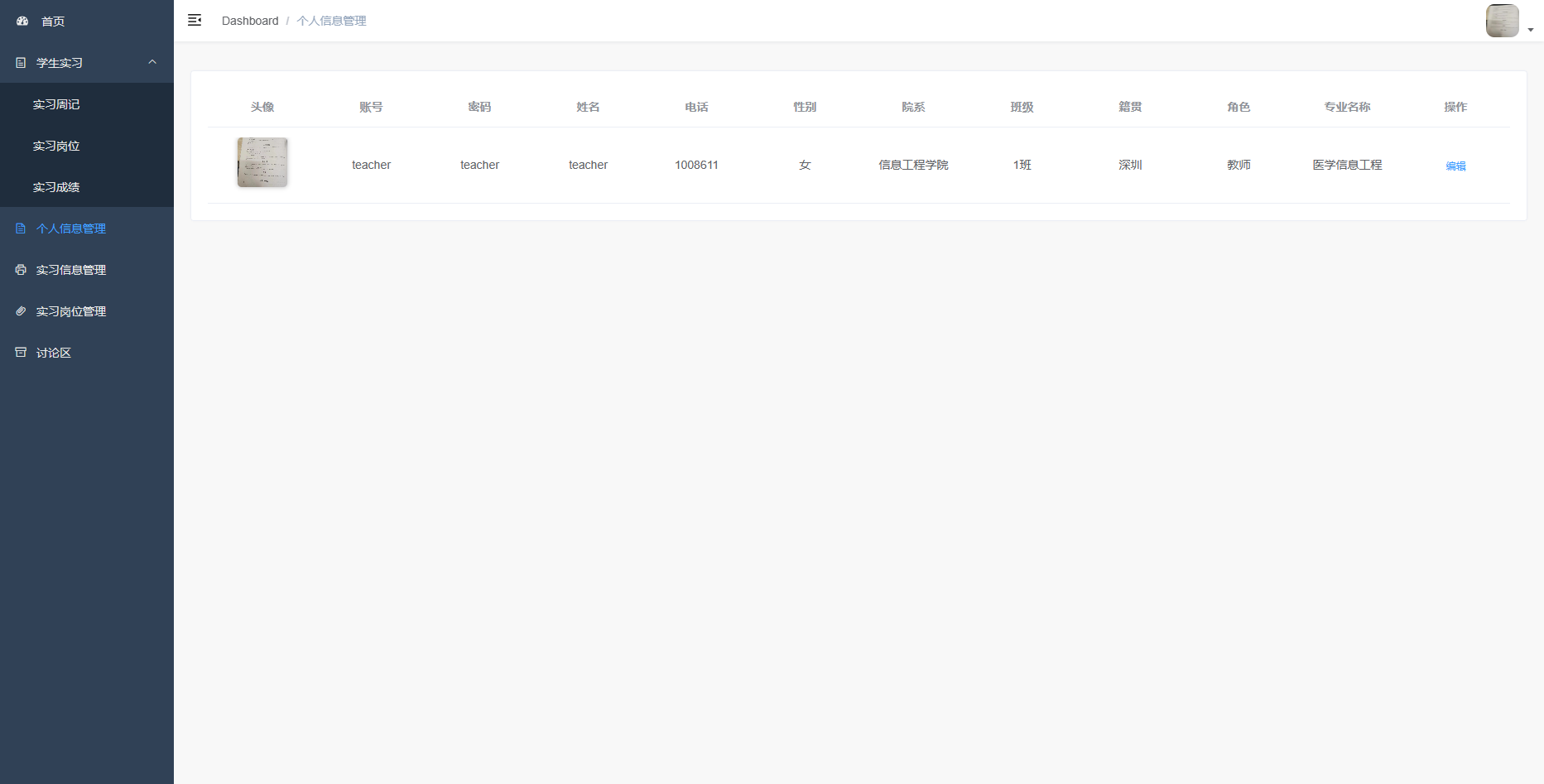Open the 讨论区 menu item
This screenshot has width=1544, height=784.
[54, 353]
